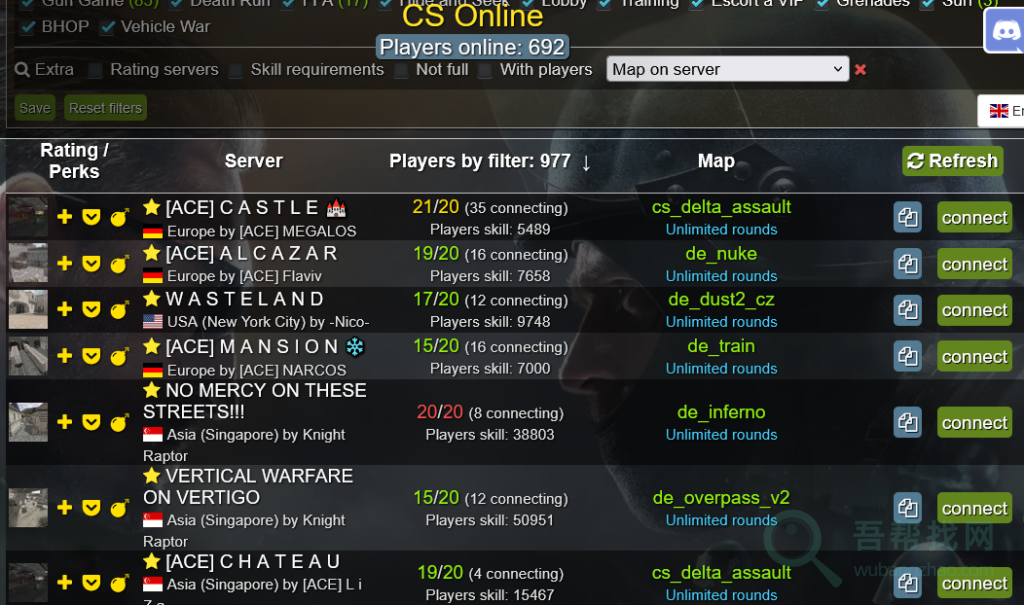Open the Map on server dropdown
The width and height of the screenshot is (1024, 605).
[x=728, y=69]
